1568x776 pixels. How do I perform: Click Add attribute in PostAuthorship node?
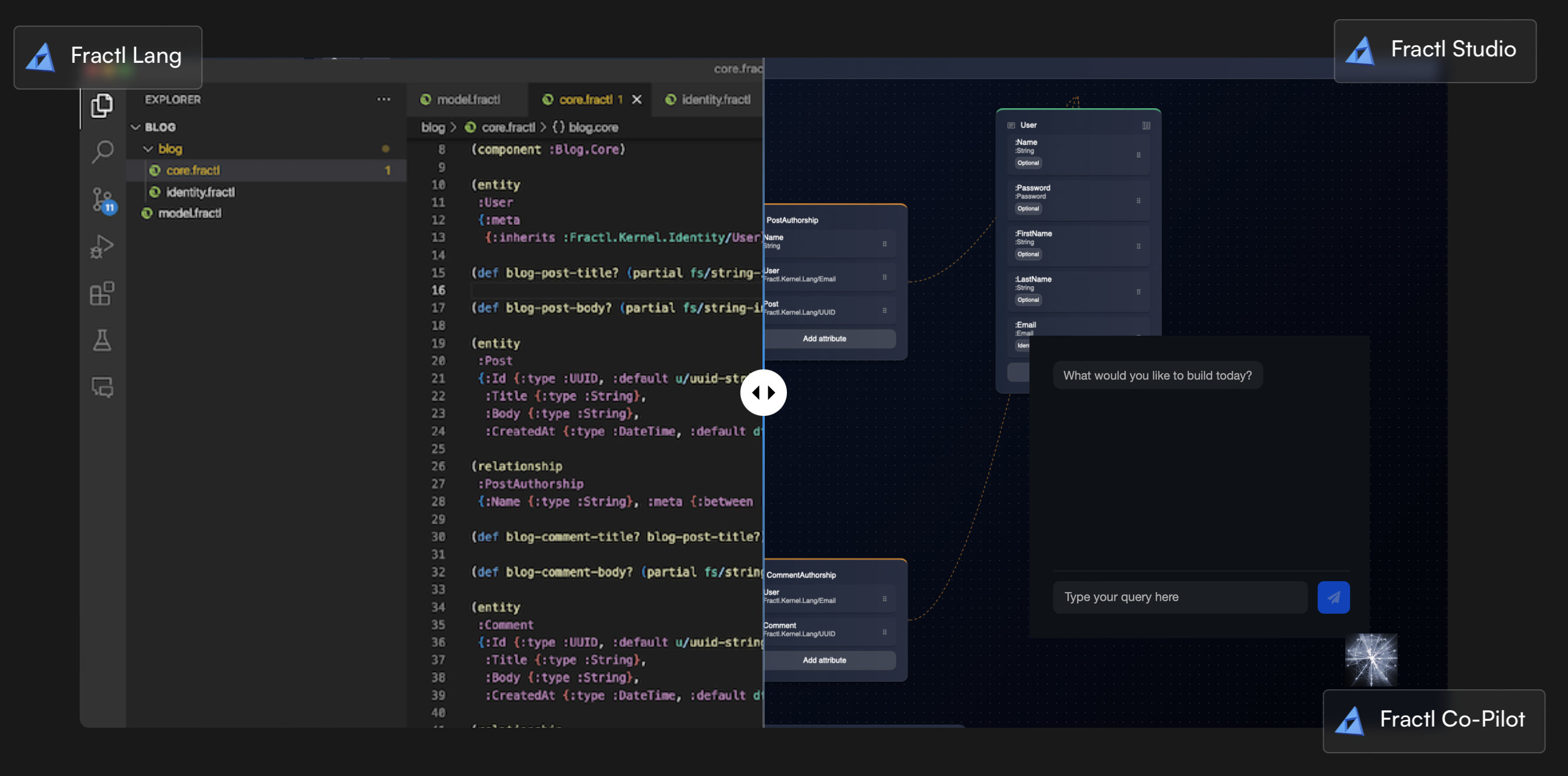click(825, 339)
